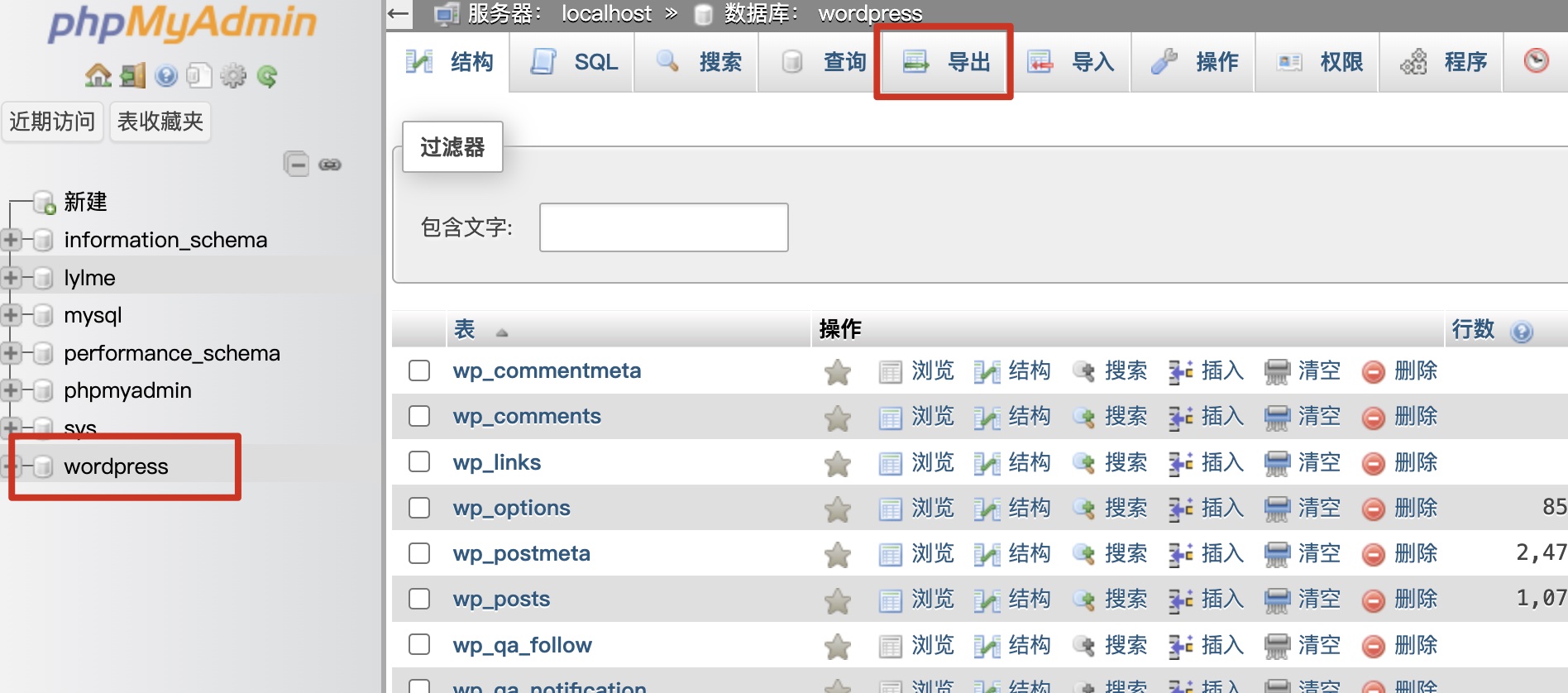Open the 结构 tab
This screenshot has height=693, width=1568.
pos(449,62)
